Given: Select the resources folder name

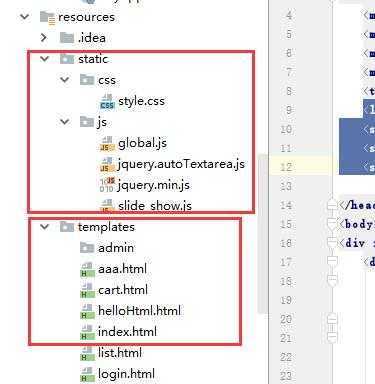Looking at the screenshot, I should tap(86, 17).
